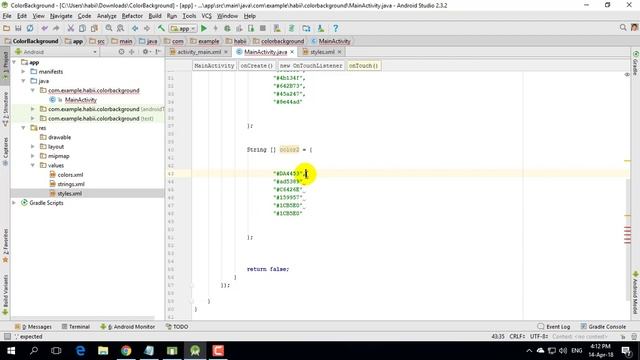Image resolution: width=640 pixels, height=360 pixels.
Task: Click the Make Project hammer icon
Action: tap(161, 29)
